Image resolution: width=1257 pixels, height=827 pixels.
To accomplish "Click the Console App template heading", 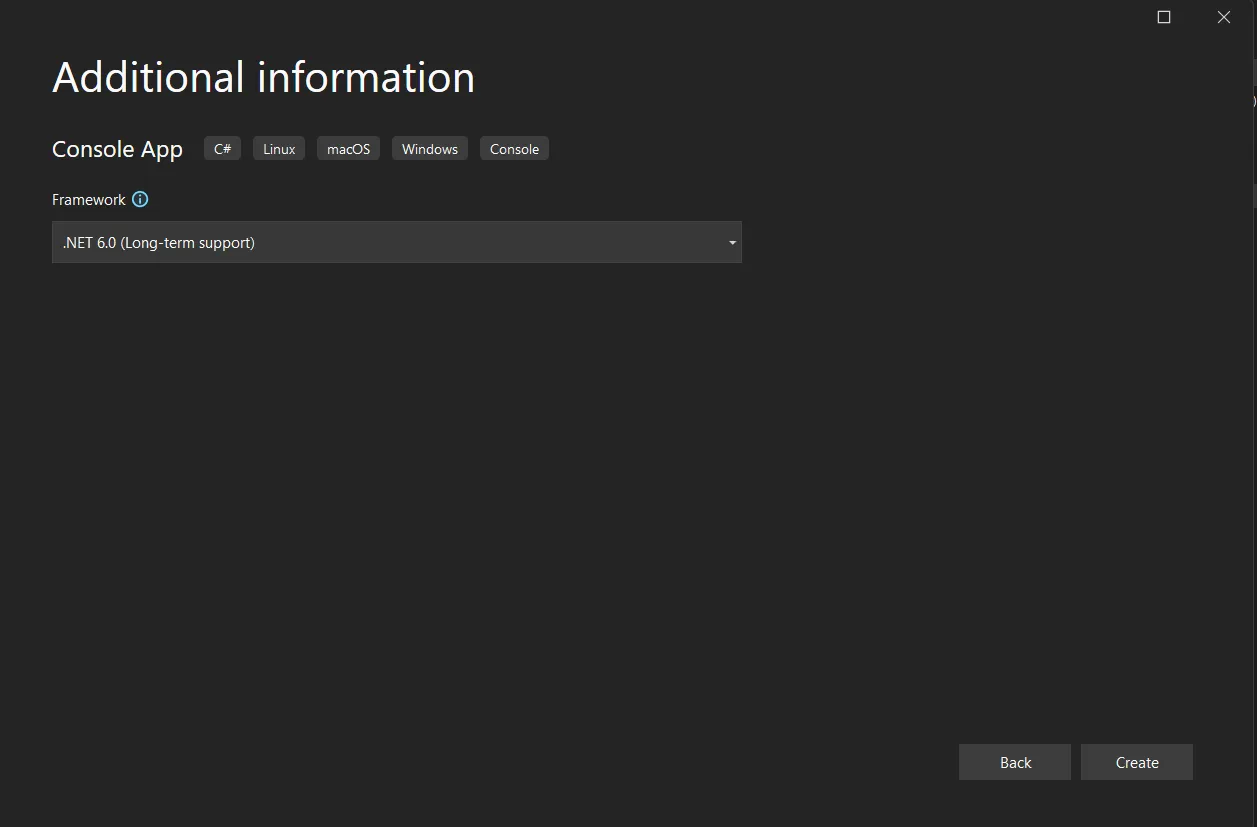I will tap(117, 149).
